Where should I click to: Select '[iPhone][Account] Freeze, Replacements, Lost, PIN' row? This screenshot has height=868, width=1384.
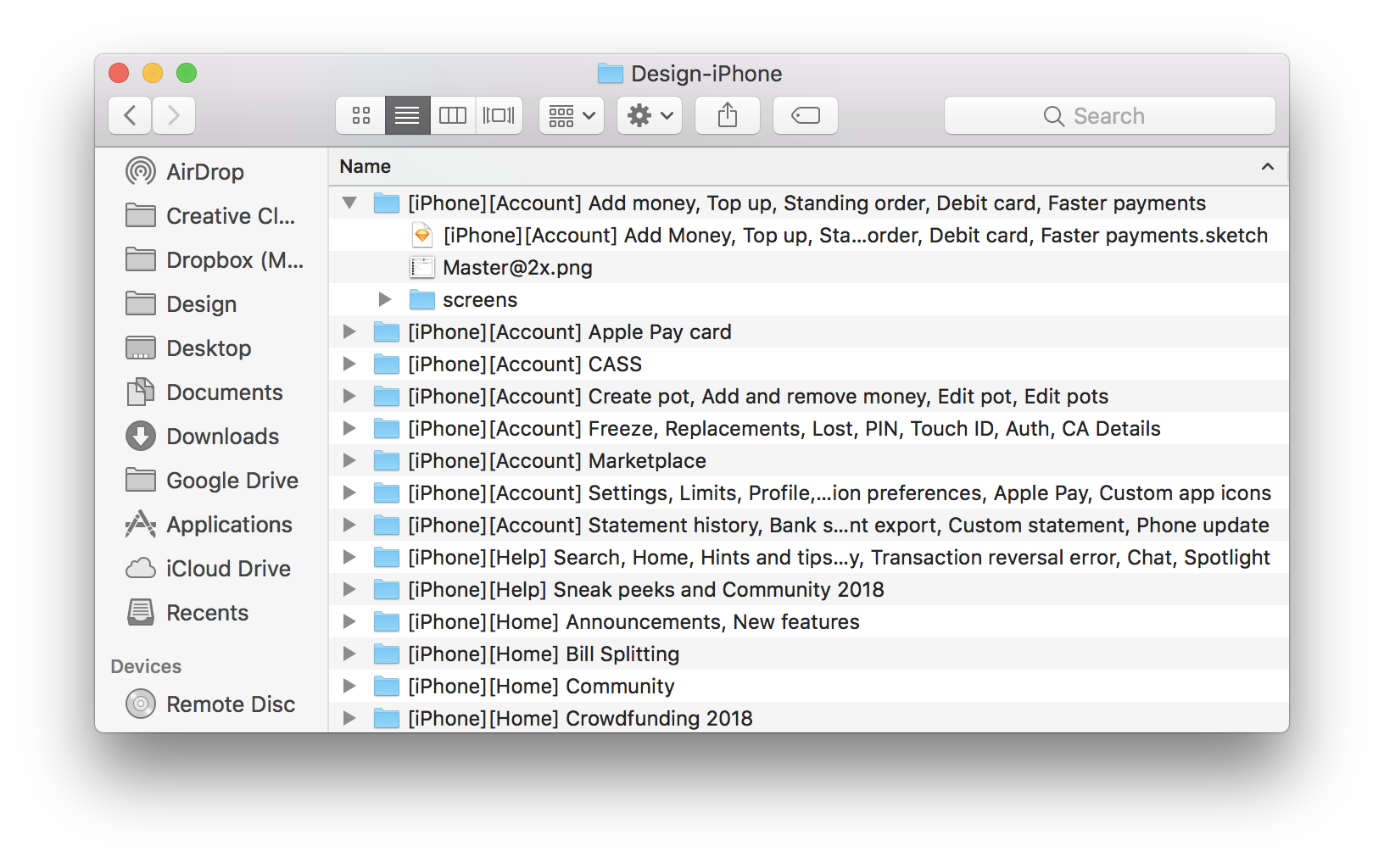[x=809, y=428]
